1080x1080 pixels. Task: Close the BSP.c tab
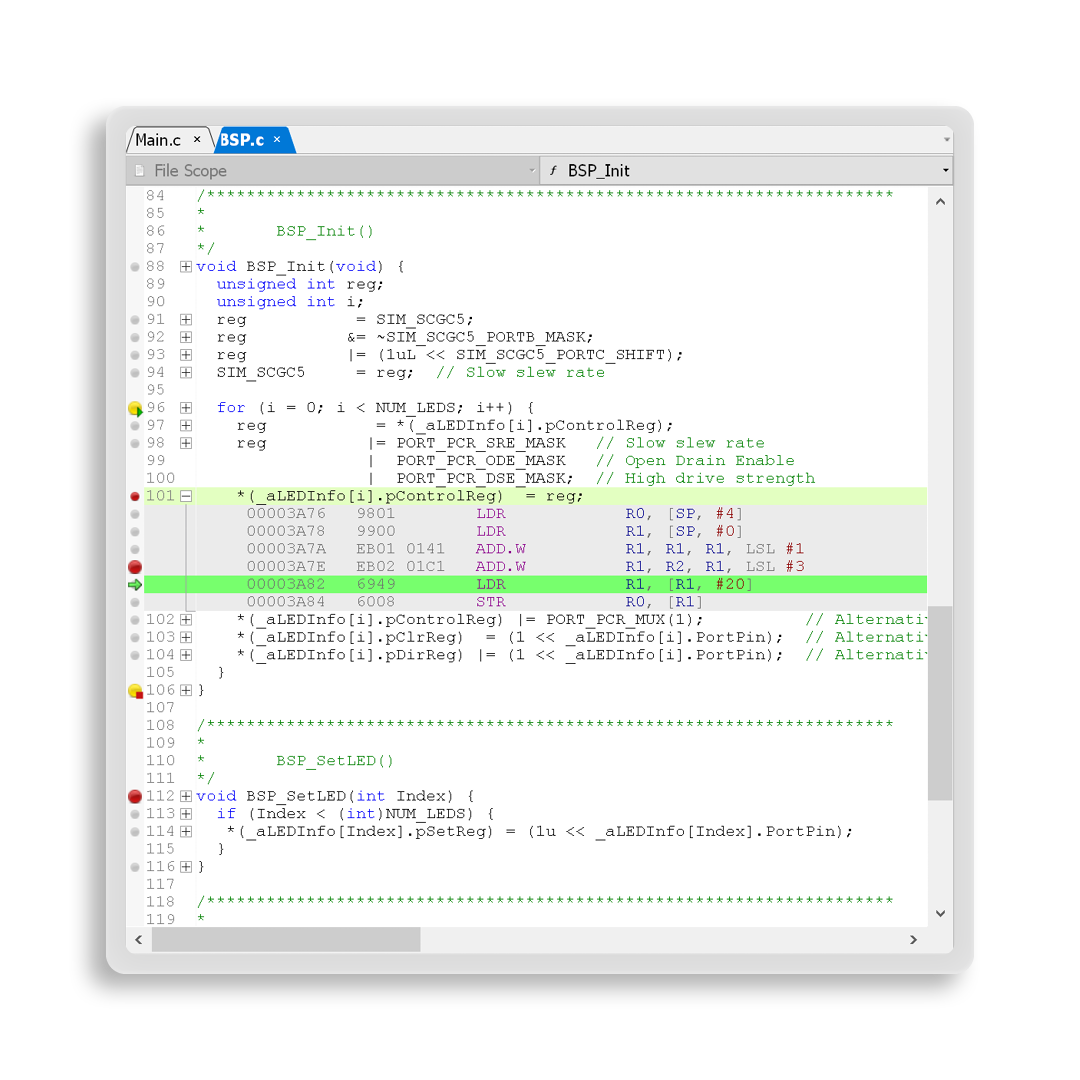click(x=277, y=140)
